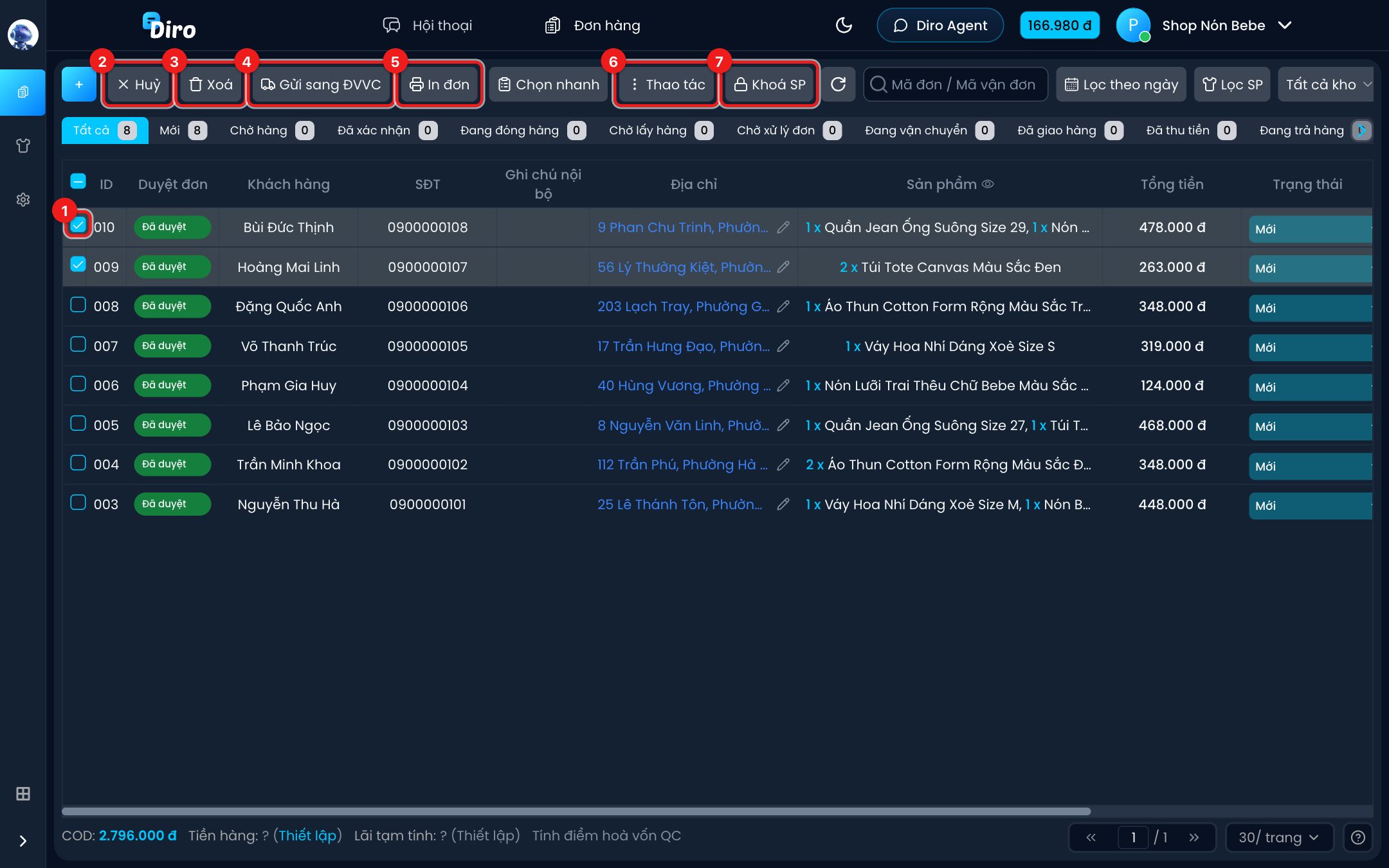Open the products shirt sidebar icon
1389x868 pixels.
pyautogui.click(x=23, y=146)
